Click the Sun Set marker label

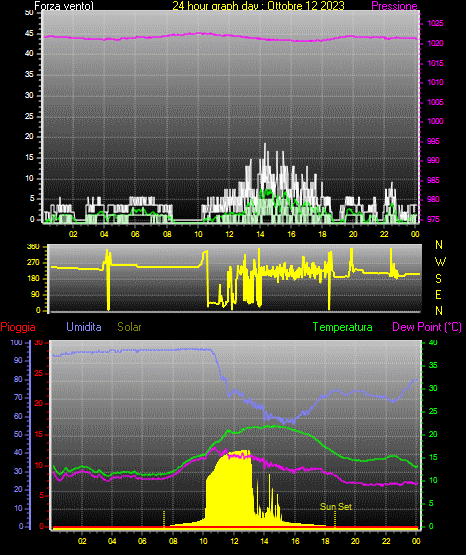(x=336, y=507)
